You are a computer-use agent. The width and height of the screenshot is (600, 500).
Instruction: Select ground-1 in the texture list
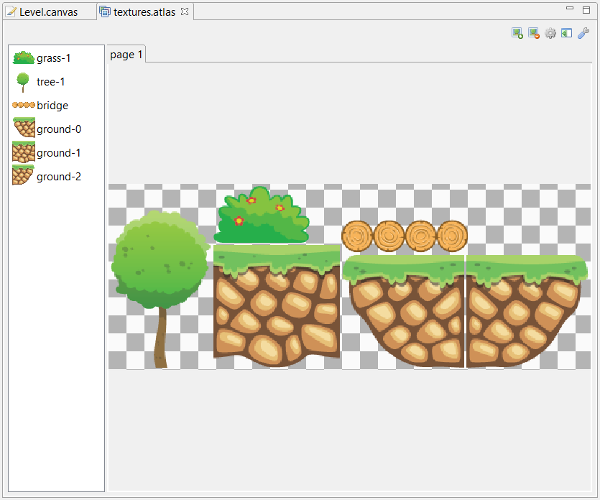coord(58,153)
